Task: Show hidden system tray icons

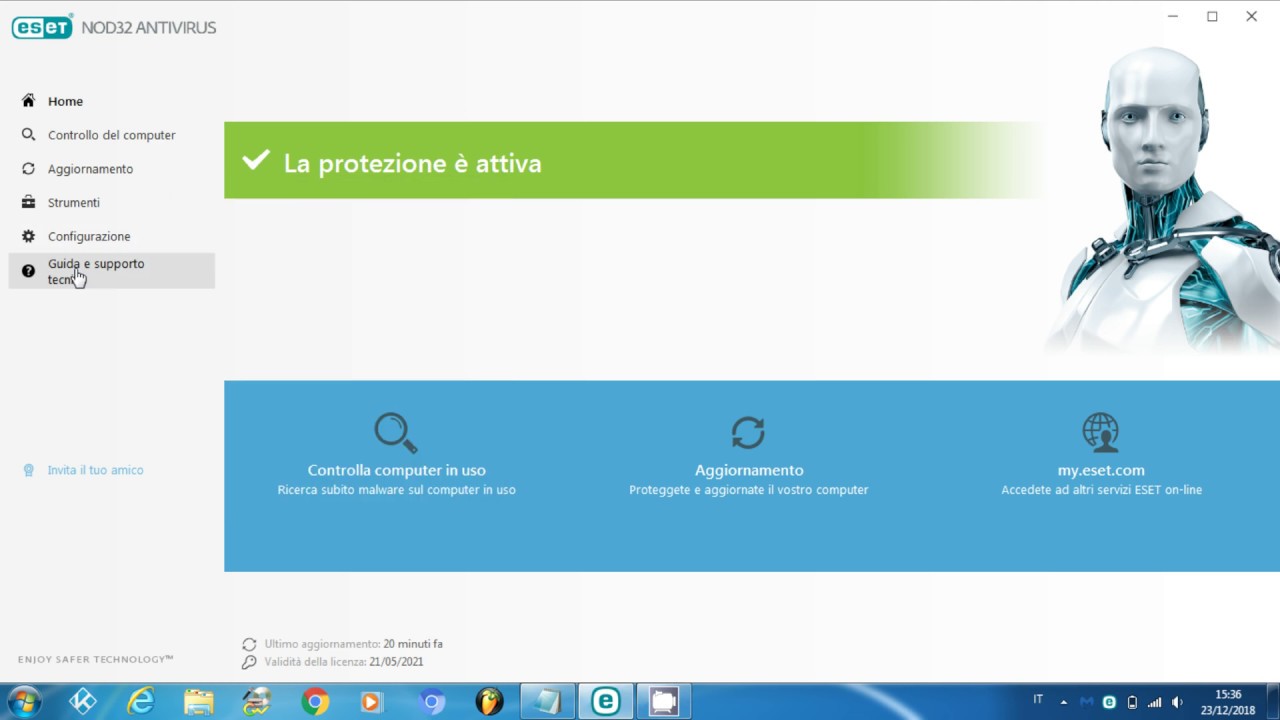Action: (x=1063, y=702)
